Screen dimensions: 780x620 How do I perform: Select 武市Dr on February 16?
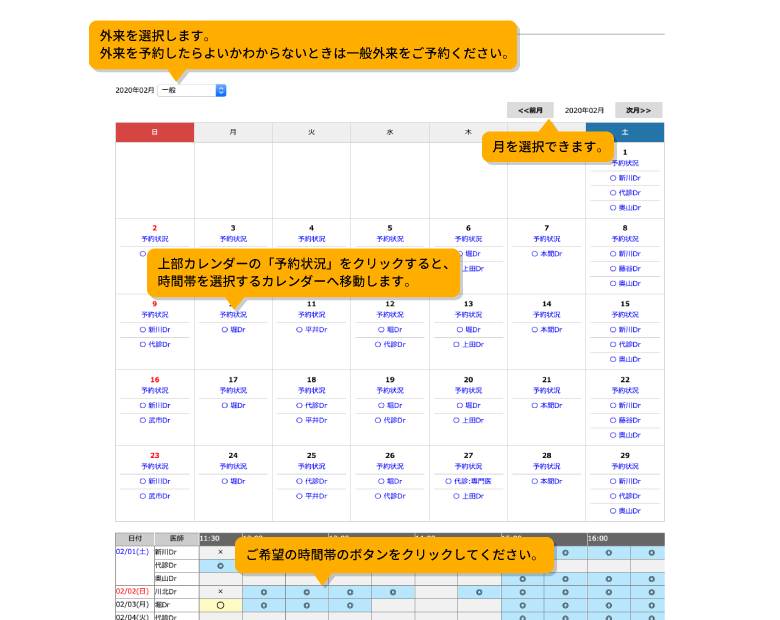155,420
